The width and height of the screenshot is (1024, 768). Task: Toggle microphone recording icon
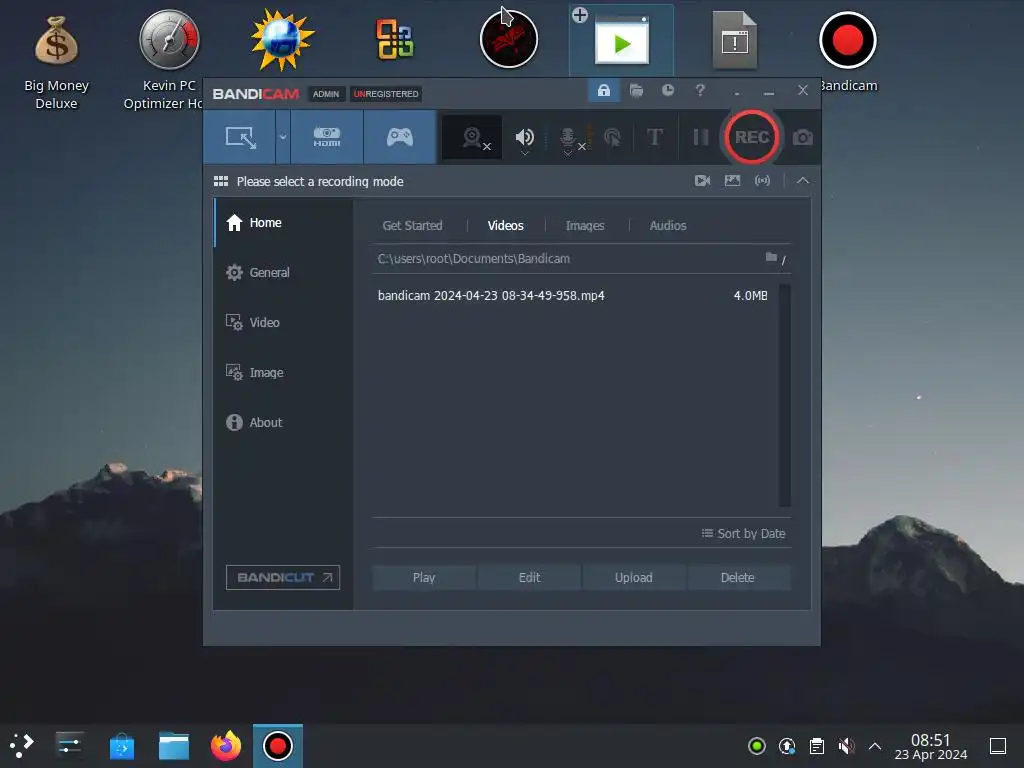[568, 138]
